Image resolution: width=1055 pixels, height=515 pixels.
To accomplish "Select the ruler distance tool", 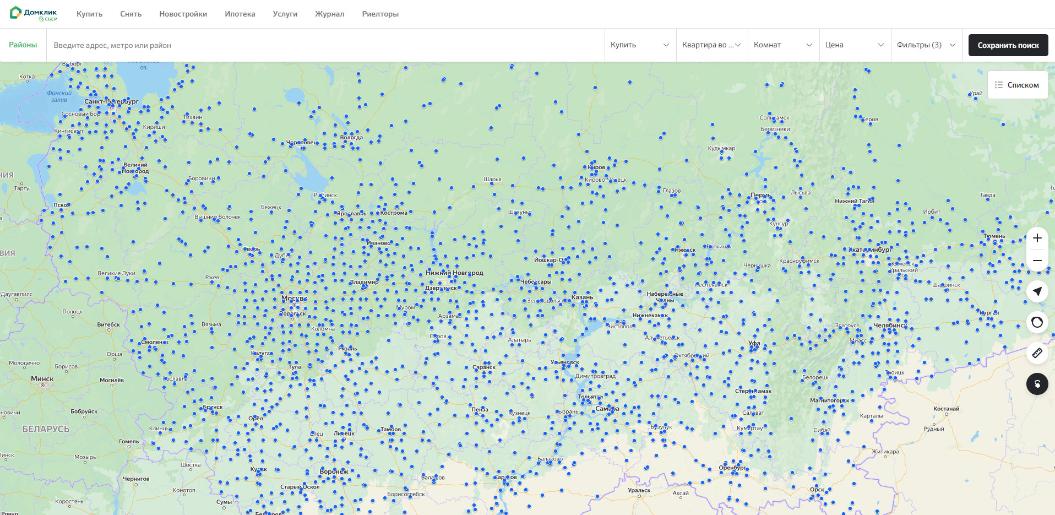I will [1037, 353].
